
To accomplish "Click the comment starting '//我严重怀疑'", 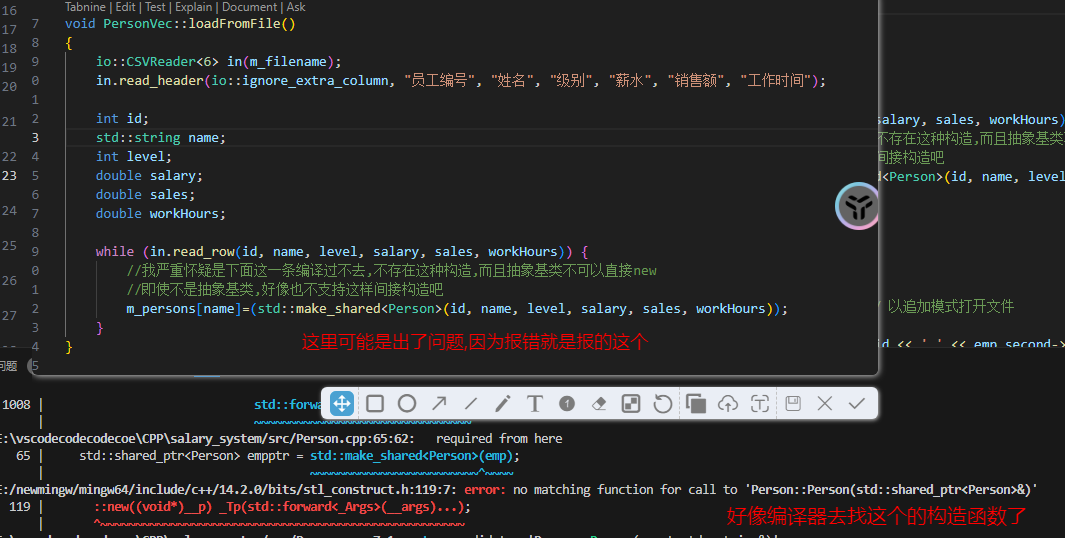I will (x=391, y=271).
